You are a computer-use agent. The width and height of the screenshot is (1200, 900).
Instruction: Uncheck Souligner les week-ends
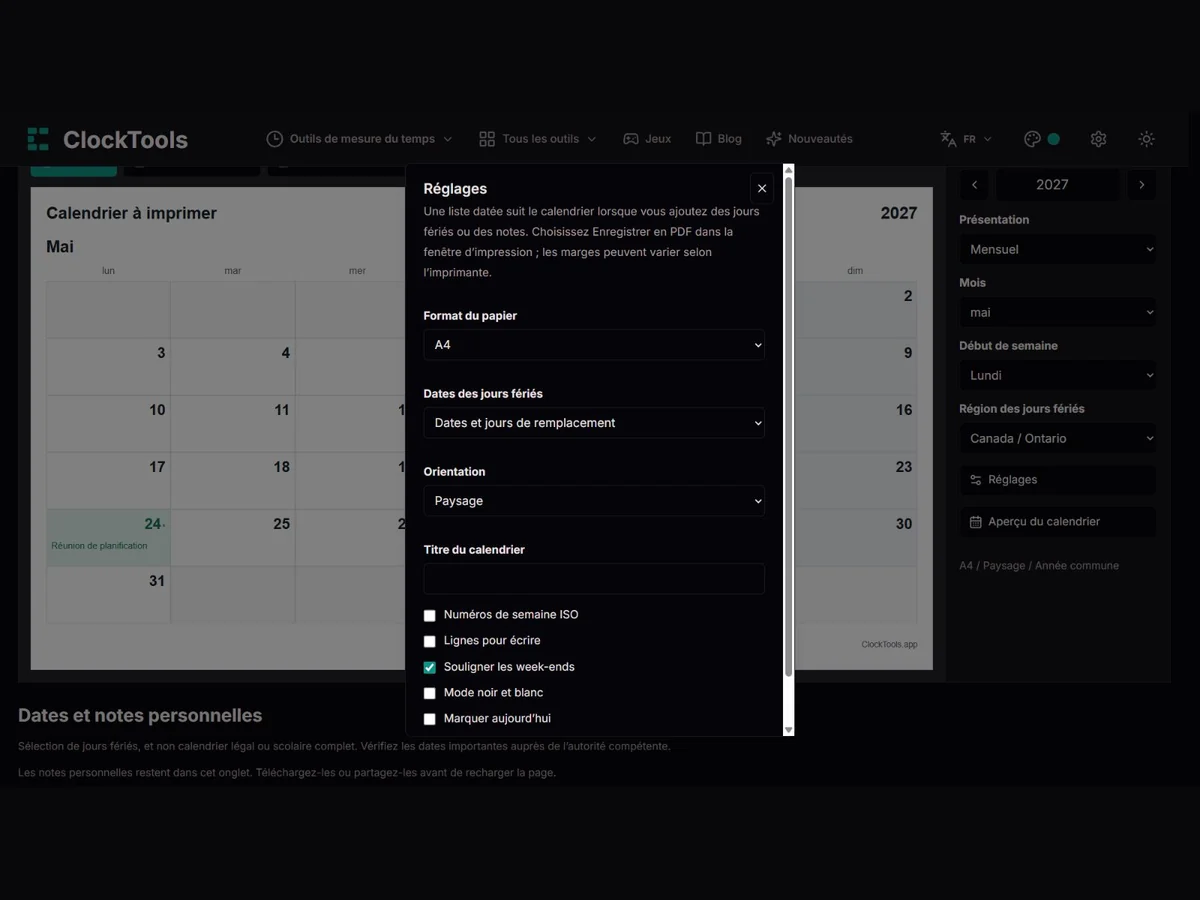coord(430,667)
